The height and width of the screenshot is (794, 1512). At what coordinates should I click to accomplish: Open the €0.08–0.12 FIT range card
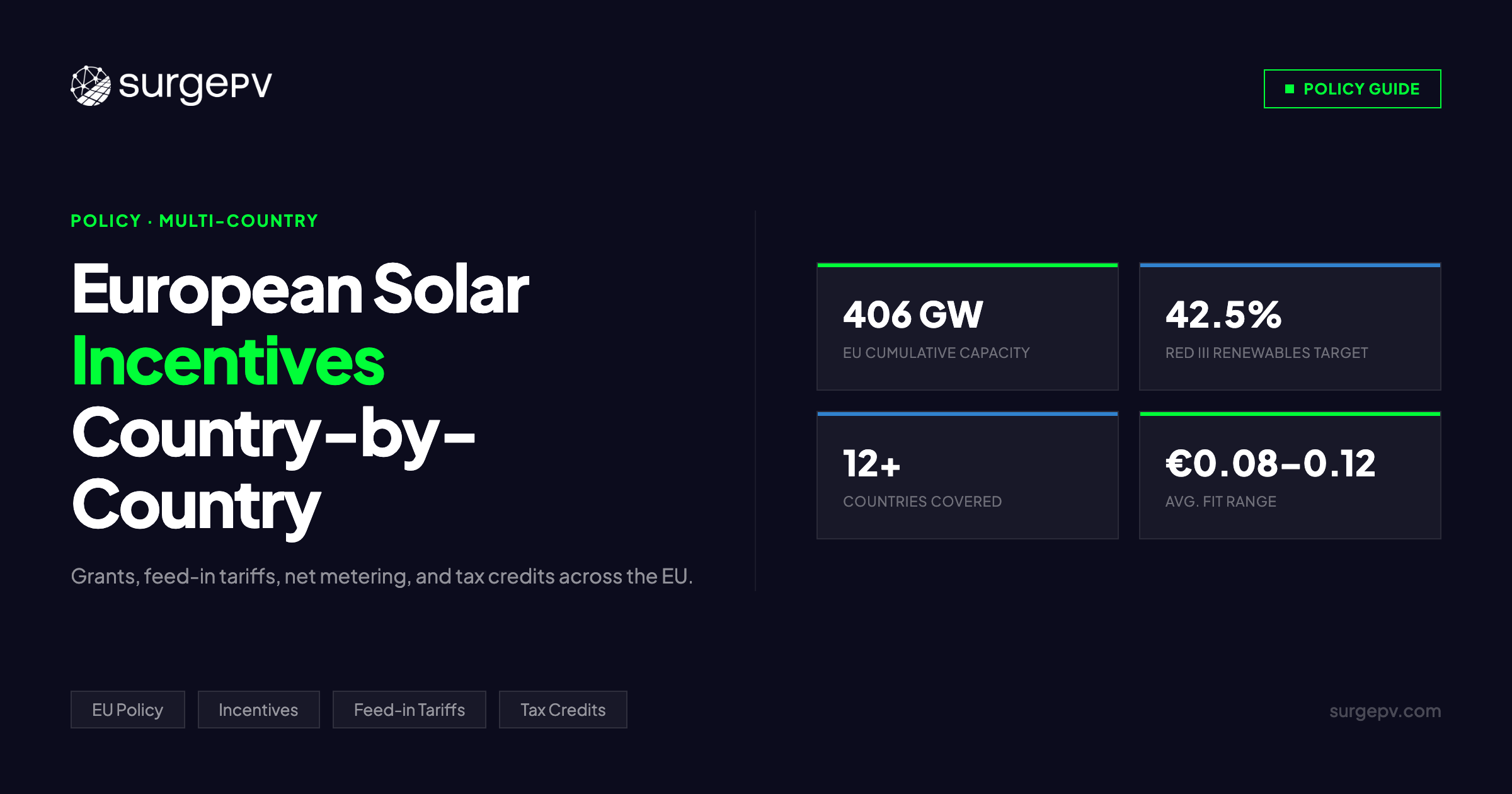[1290, 476]
